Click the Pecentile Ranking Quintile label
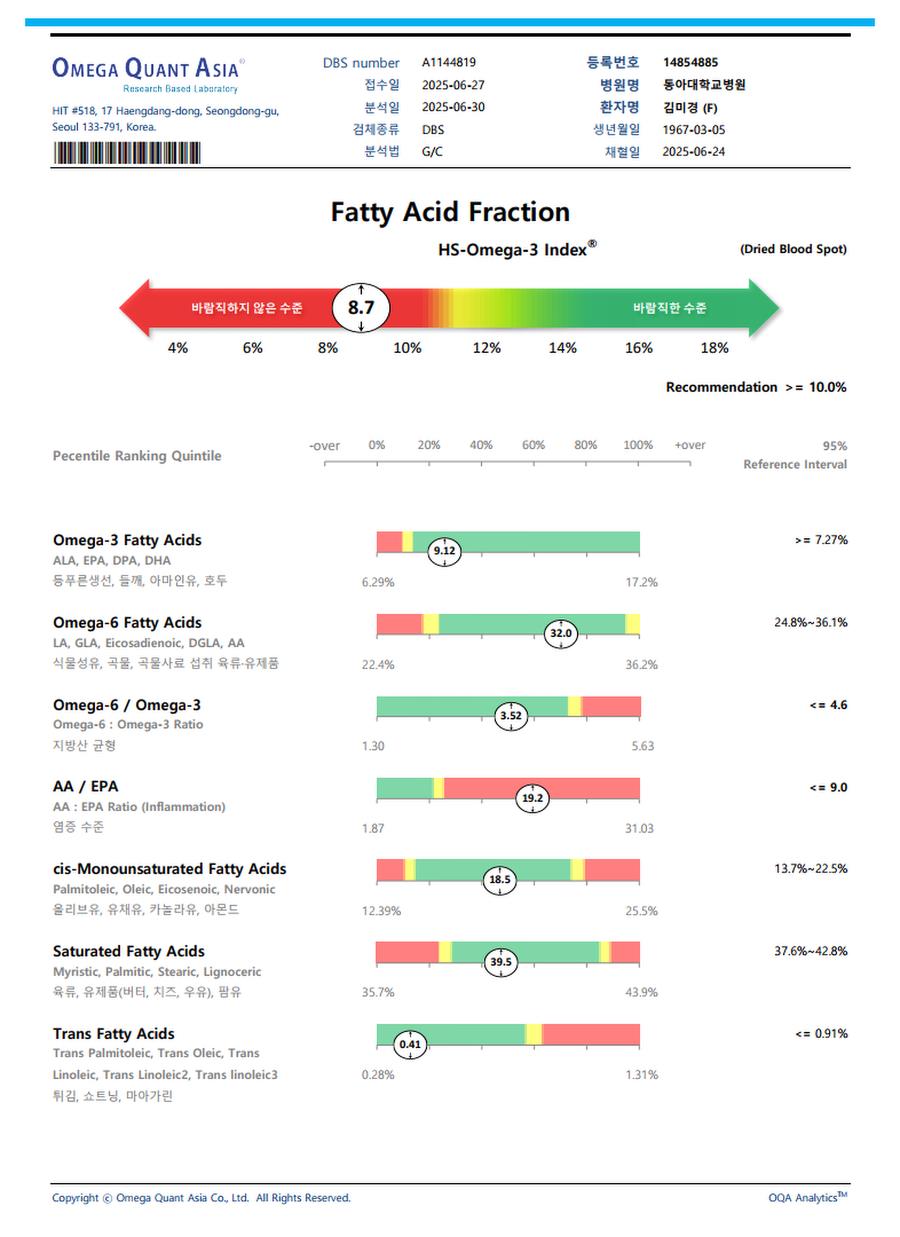The image size is (900, 1237). (x=137, y=456)
